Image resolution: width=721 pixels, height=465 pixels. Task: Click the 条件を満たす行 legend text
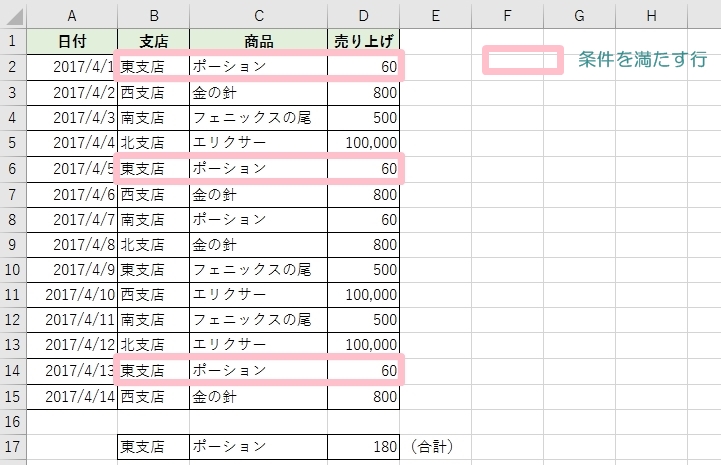tap(642, 60)
